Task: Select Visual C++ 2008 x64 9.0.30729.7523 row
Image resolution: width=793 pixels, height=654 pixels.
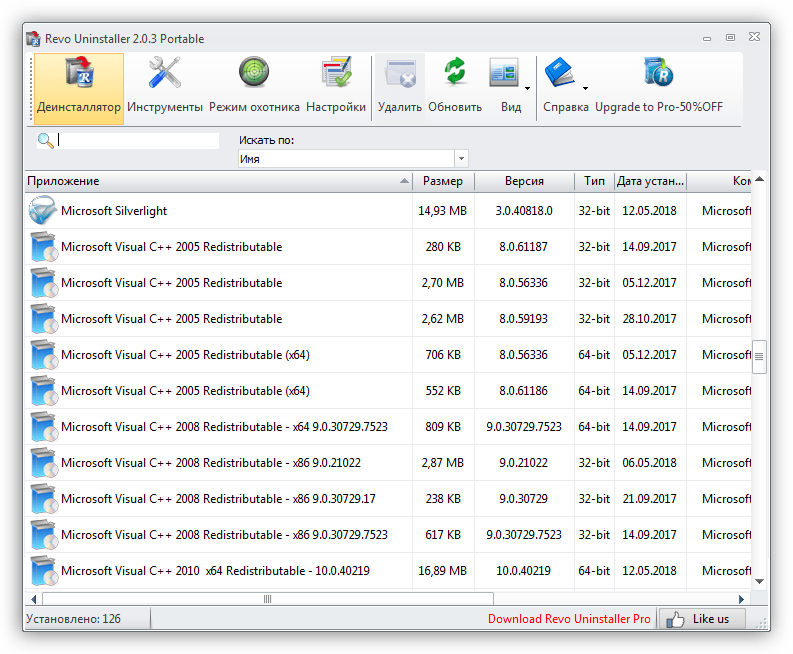Action: (x=388, y=427)
